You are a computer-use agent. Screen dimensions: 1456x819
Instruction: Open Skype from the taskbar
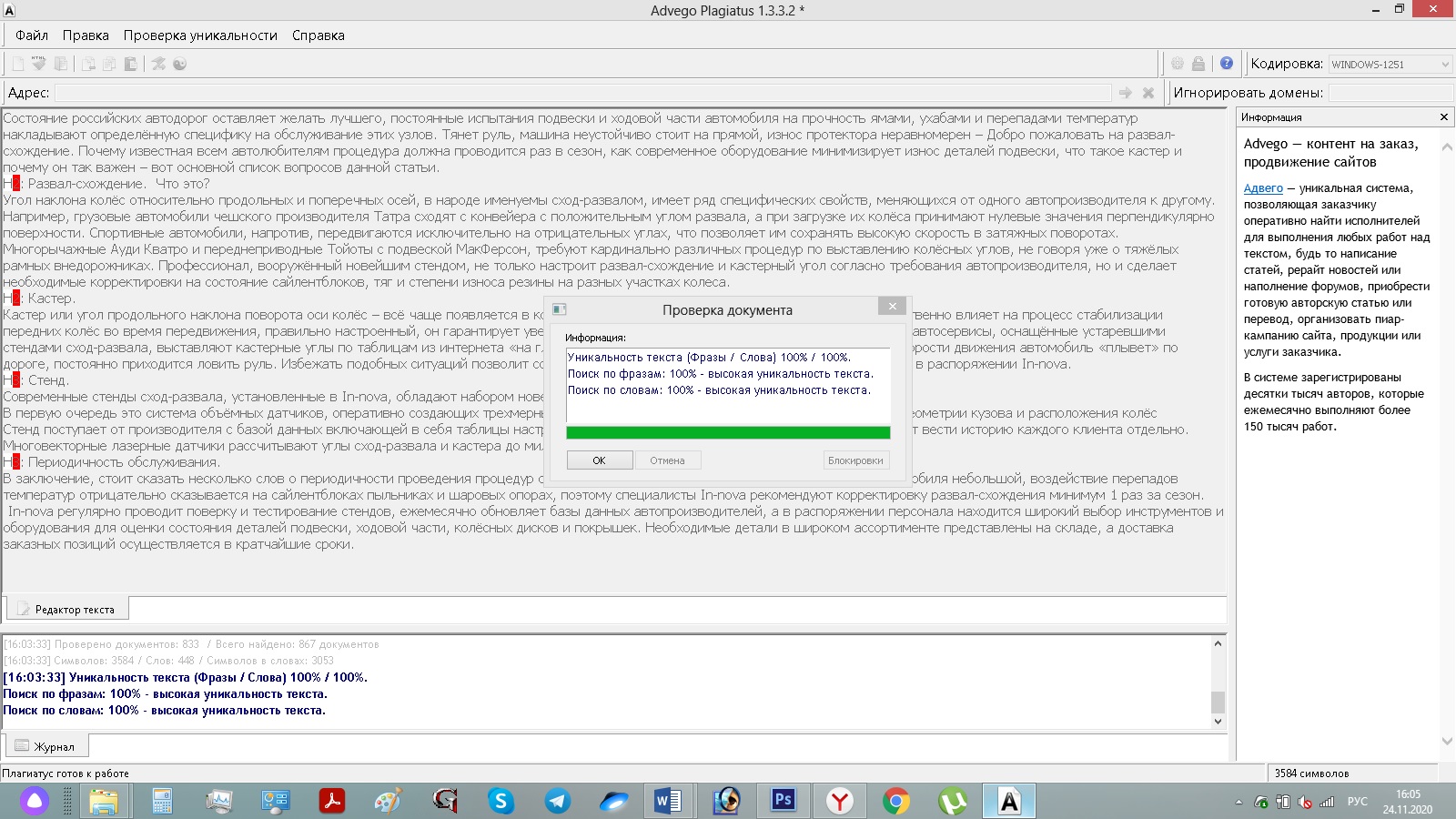click(x=500, y=801)
